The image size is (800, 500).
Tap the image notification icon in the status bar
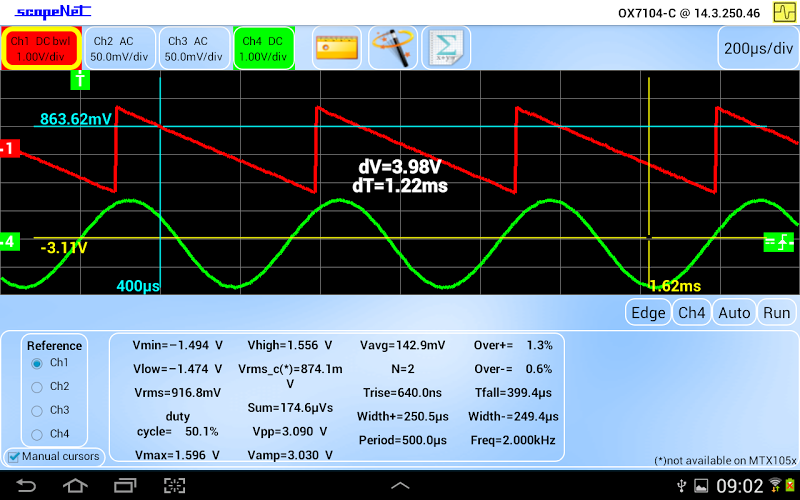[x=702, y=486]
